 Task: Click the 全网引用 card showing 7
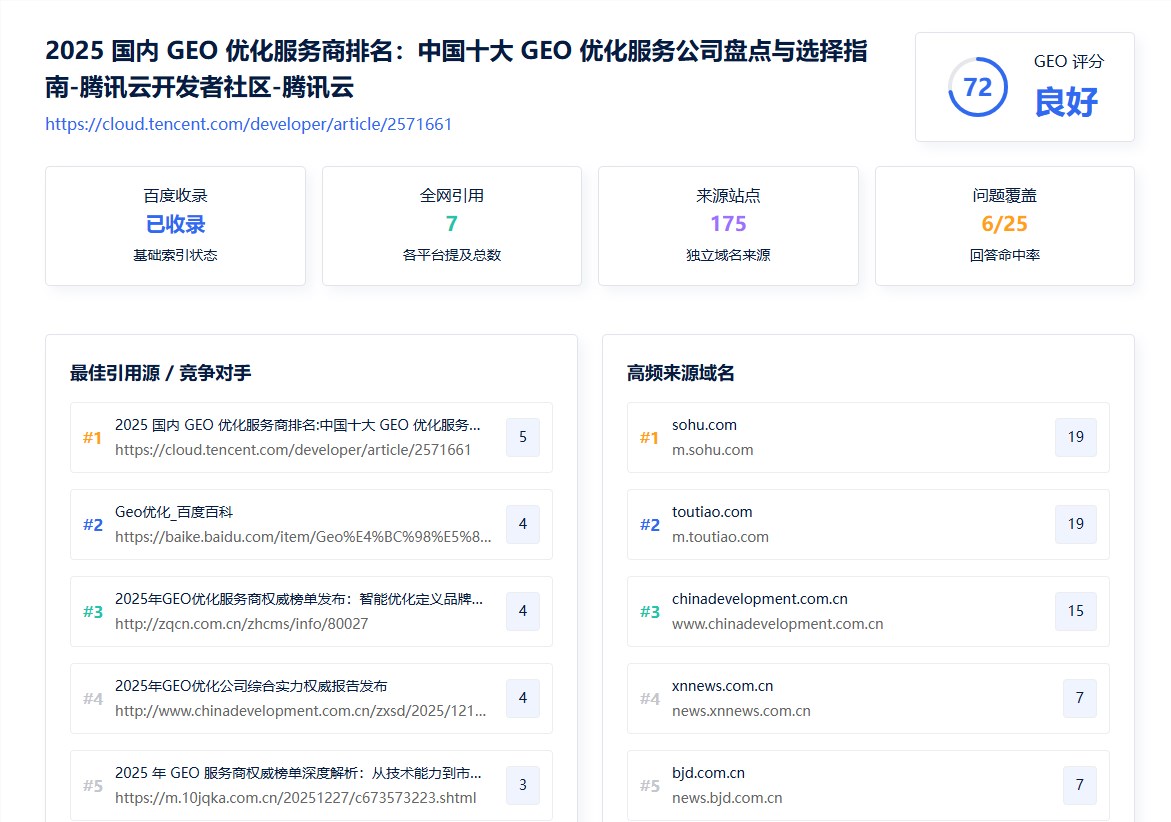451,225
